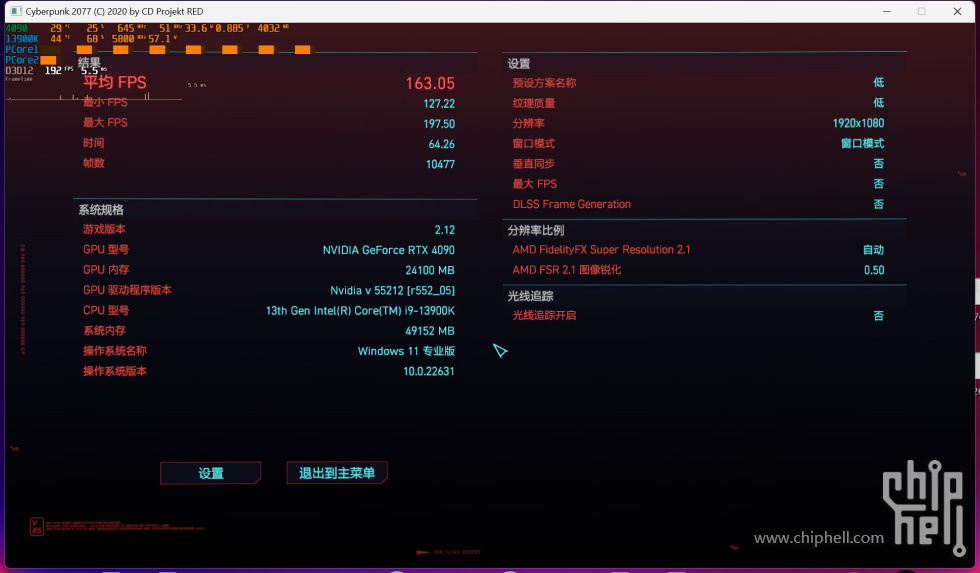Image resolution: width=980 pixels, height=573 pixels.
Task: Select the i9-13900K CPU model text
Action: coord(360,311)
